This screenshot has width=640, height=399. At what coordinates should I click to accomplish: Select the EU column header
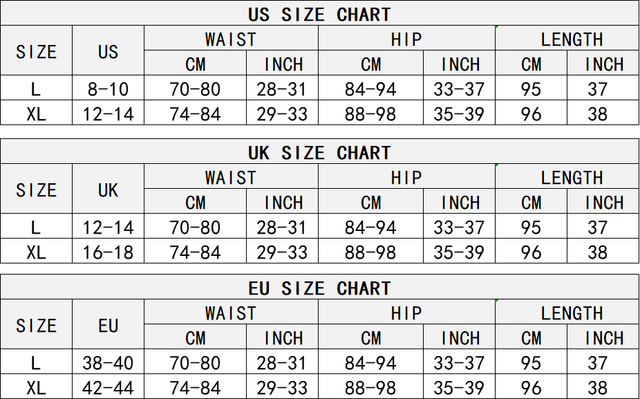(108, 325)
